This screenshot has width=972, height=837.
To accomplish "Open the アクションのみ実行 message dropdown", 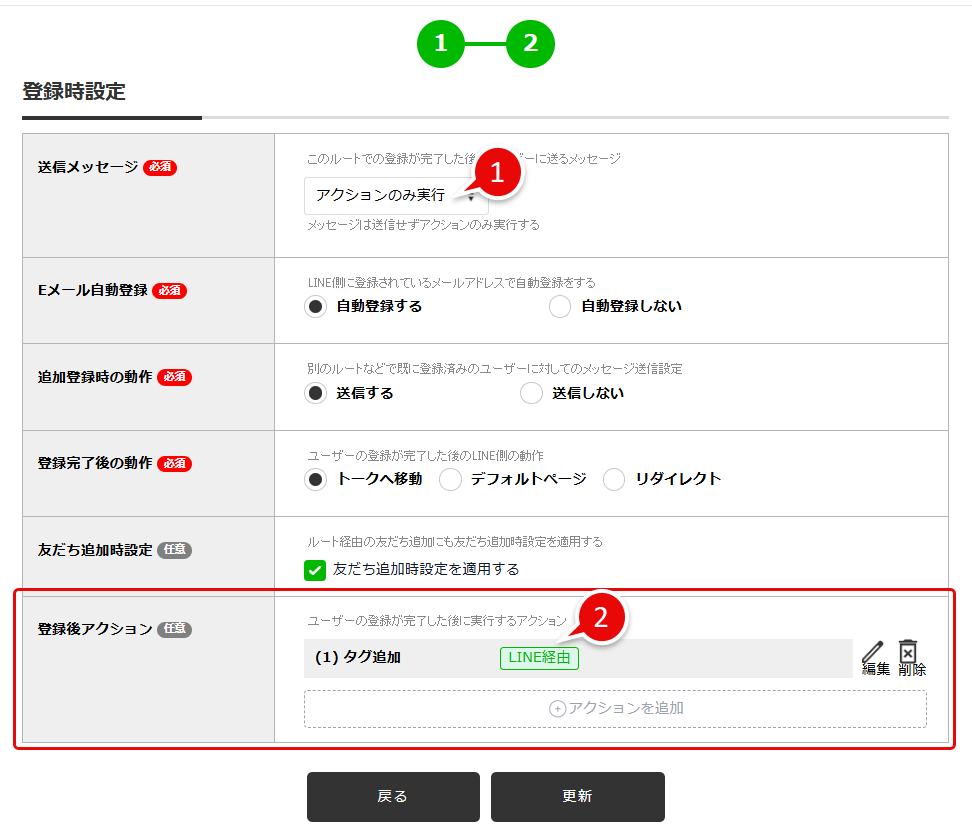I will (395, 196).
